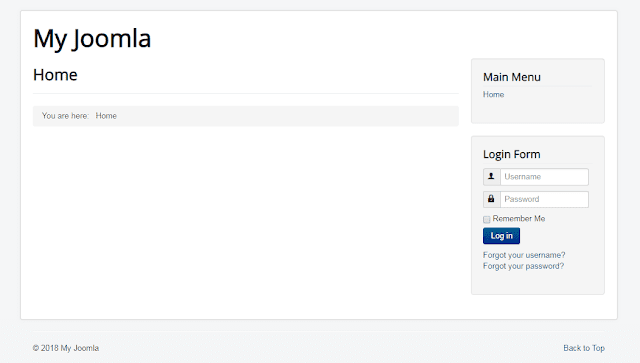Click the padlock icon beside Password field
Image resolution: width=640 pixels, height=363 pixels.
(x=491, y=199)
